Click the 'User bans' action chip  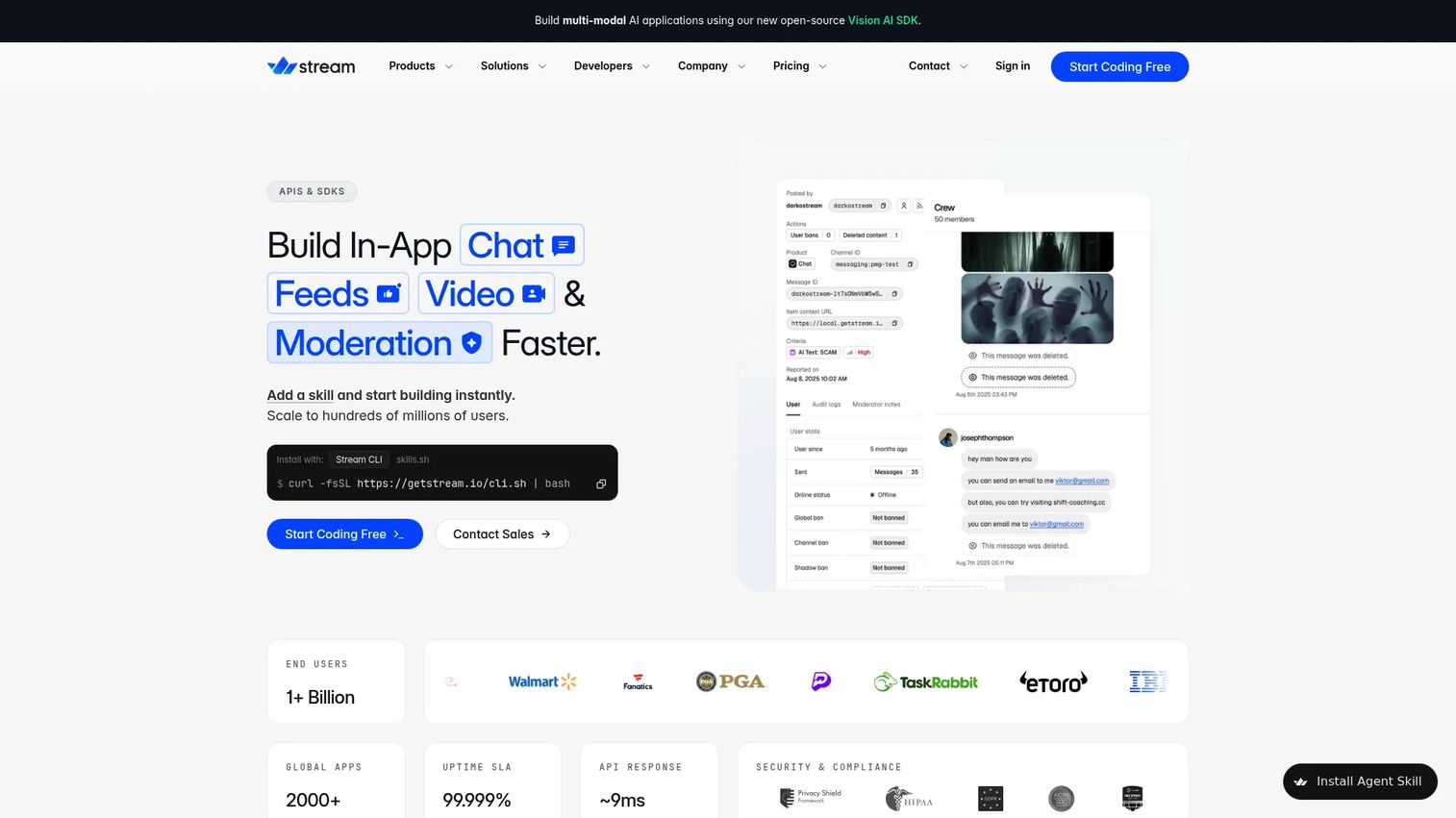(811, 235)
